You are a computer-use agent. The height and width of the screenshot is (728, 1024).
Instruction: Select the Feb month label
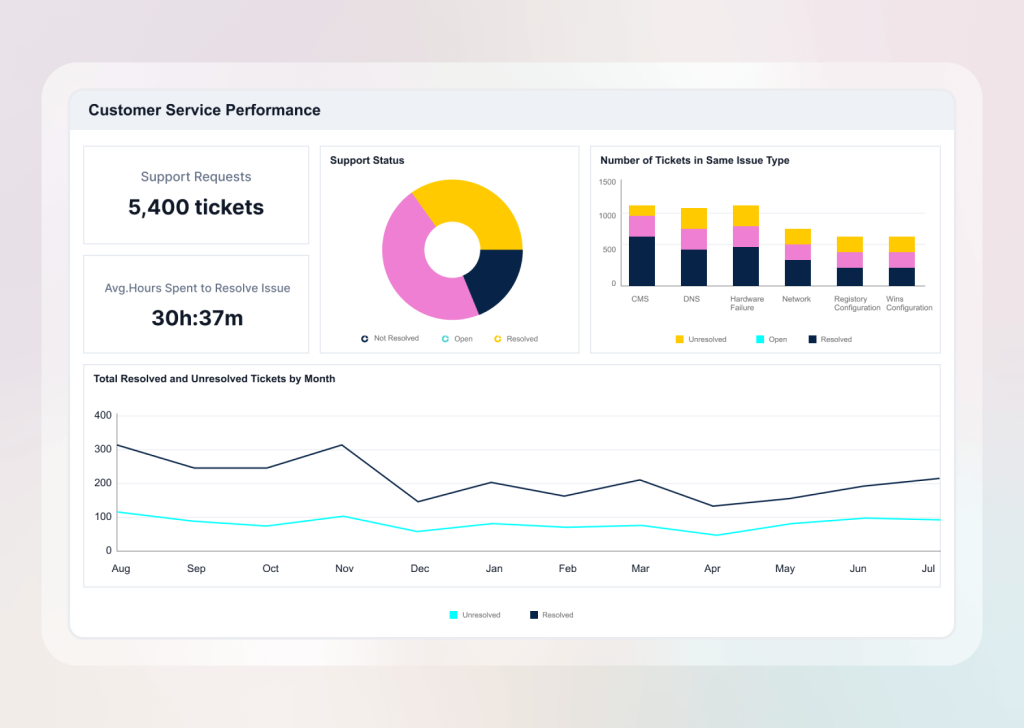[568, 569]
